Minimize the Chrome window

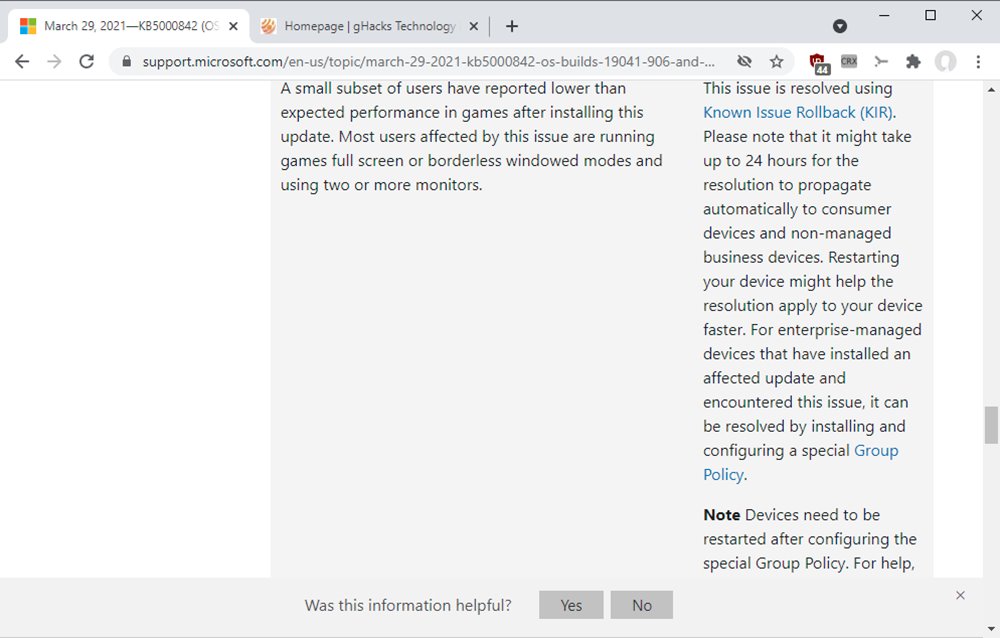(884, 15)
